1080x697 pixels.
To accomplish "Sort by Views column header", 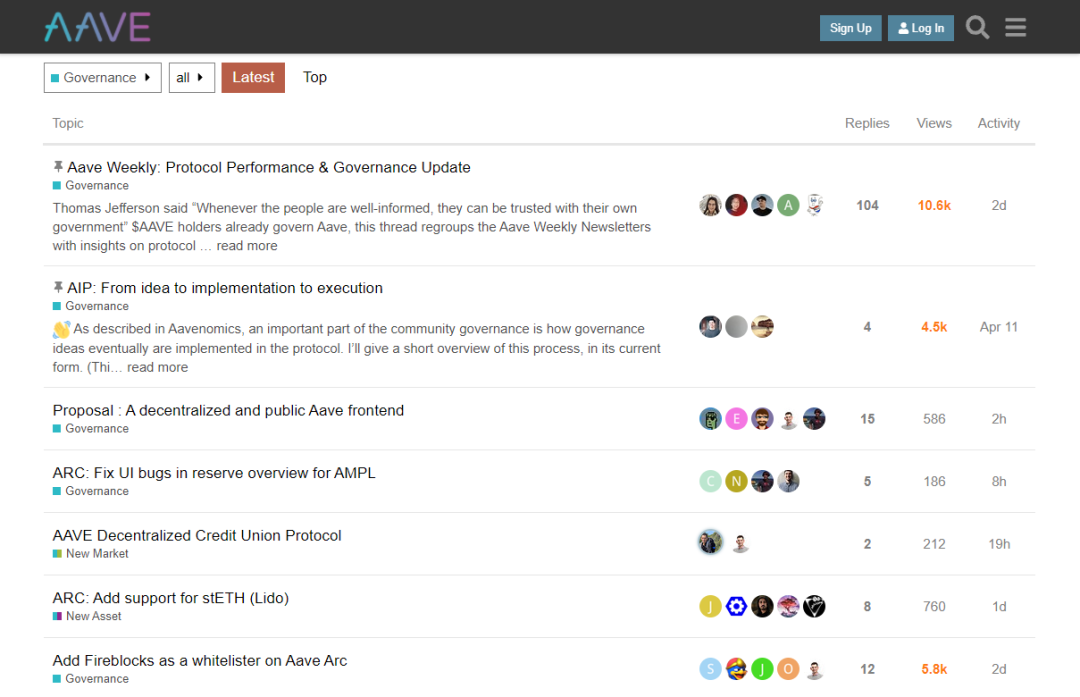I will point(933,123).
